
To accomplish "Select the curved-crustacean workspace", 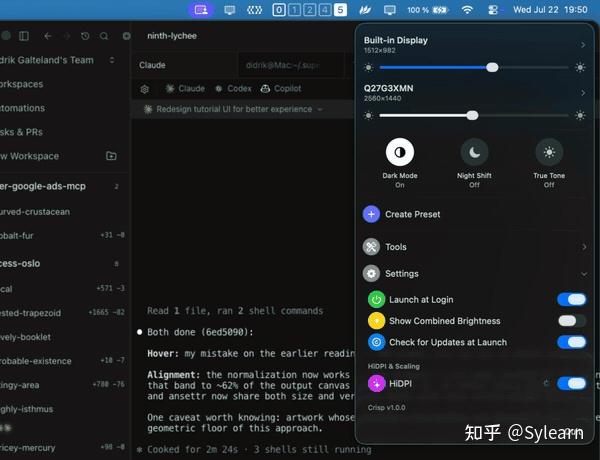I will coord(35,212).
